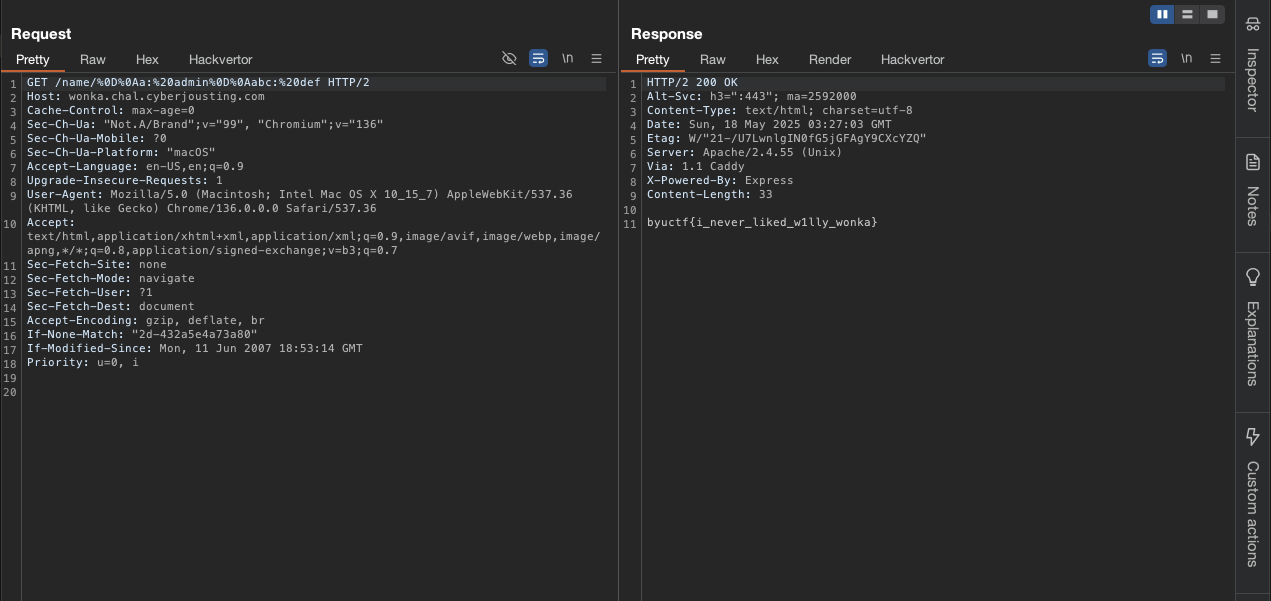Screen dimensions: 1271x601
Task: Switch Response view to Raw tab
Action: click(713, 60)
